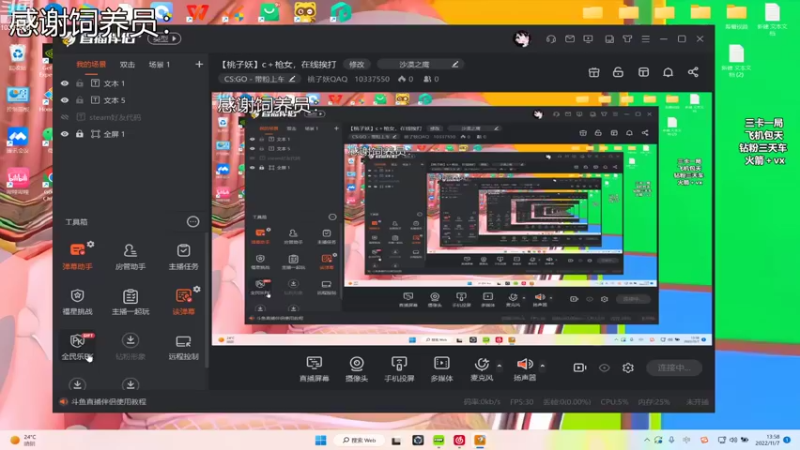Viewport: 800px width, 450px height.
Task: Open the layout icon above preview
Action: click(x=643, y=72)
